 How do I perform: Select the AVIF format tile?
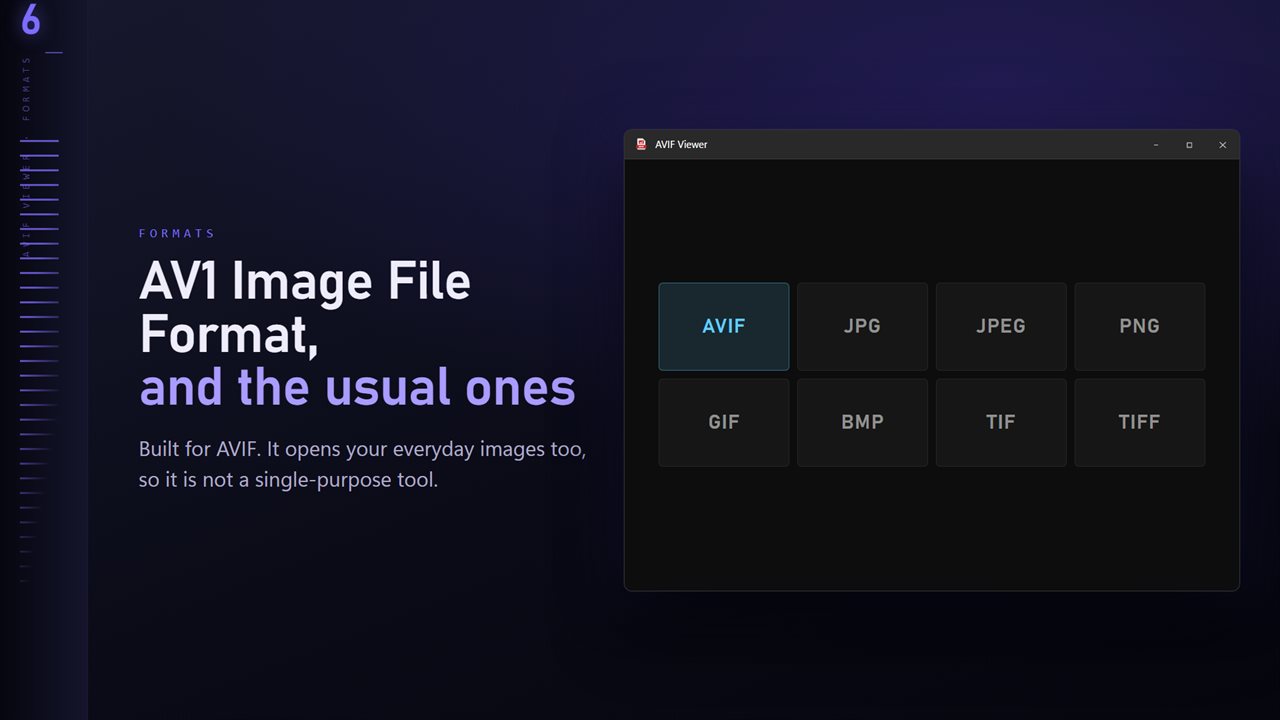723,326
